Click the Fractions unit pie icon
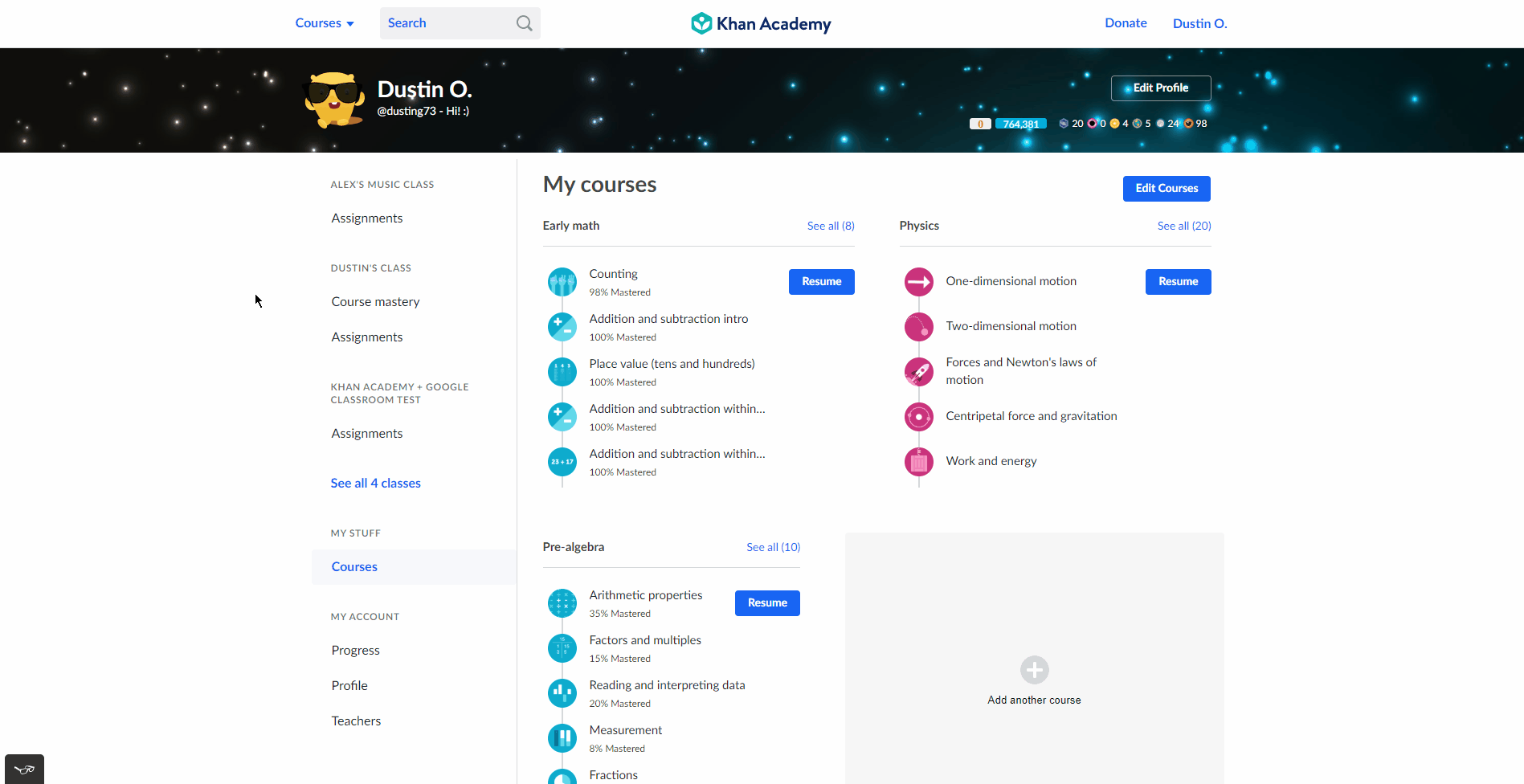The height and width of the screenshot is (784, 1524). (x=562, y=777)
